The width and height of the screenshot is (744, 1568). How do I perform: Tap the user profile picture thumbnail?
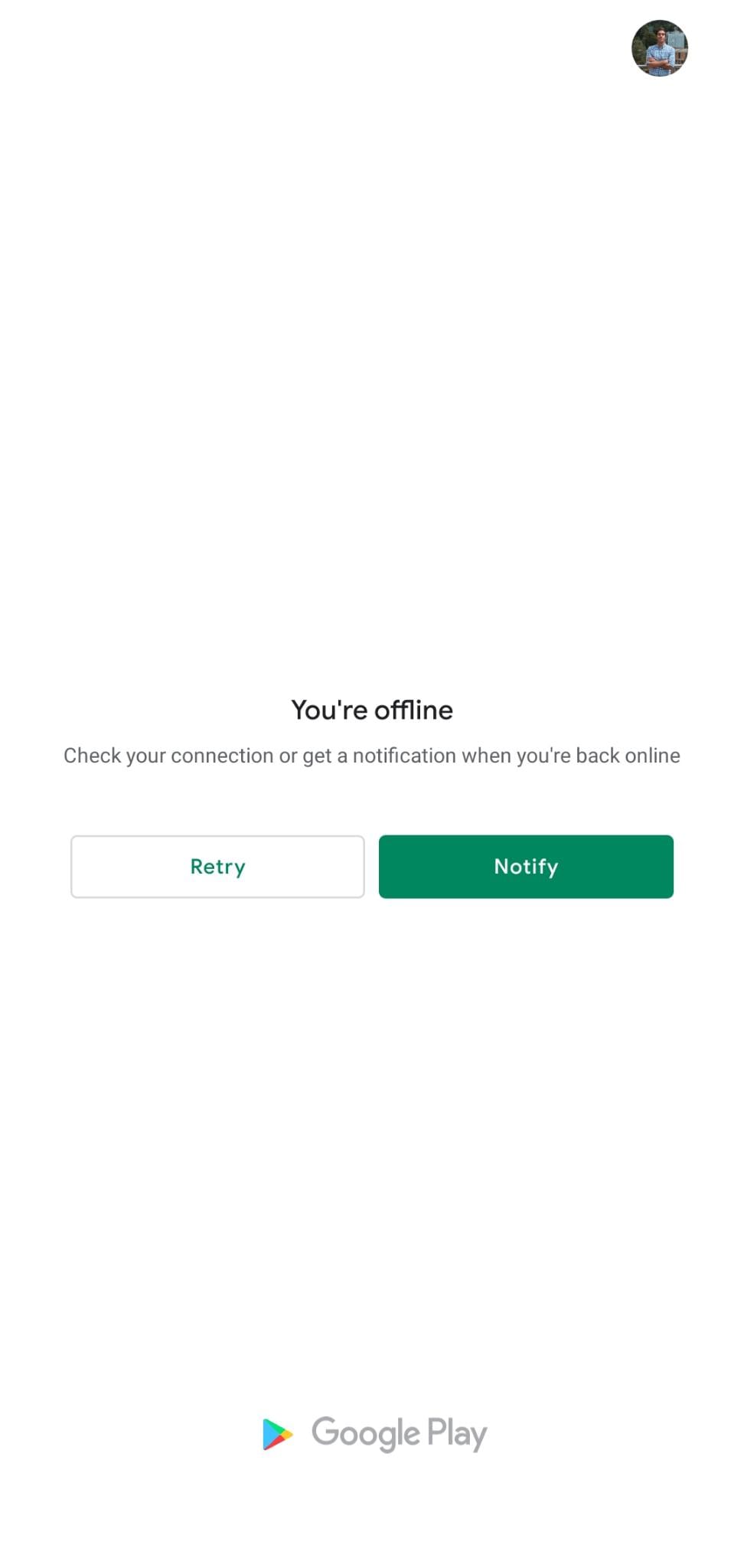coord(659,48)
